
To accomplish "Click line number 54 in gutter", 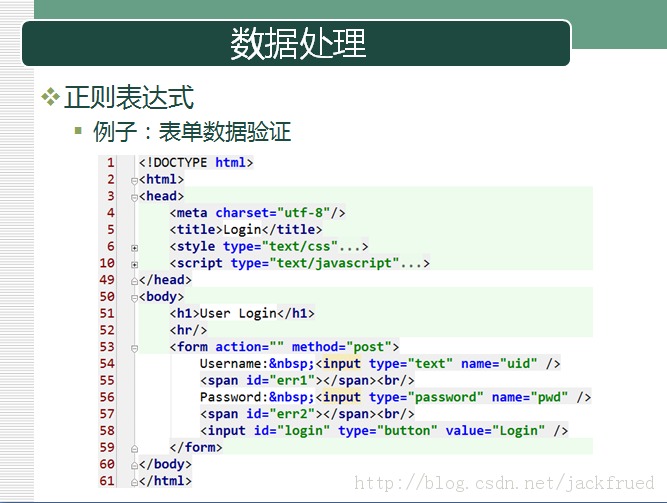I will coord(107,364).
